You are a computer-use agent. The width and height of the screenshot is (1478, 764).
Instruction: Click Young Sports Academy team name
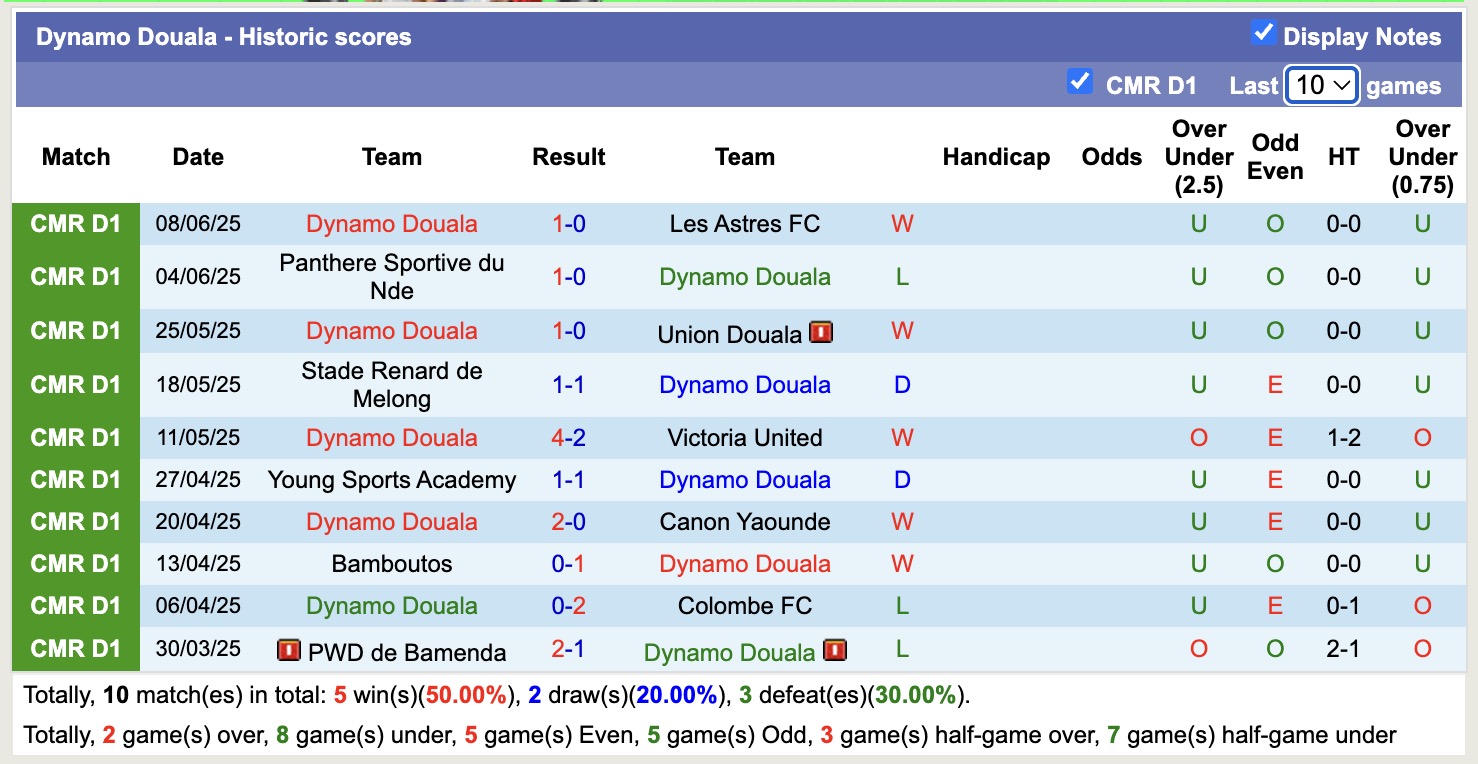[x=391, y=480]
